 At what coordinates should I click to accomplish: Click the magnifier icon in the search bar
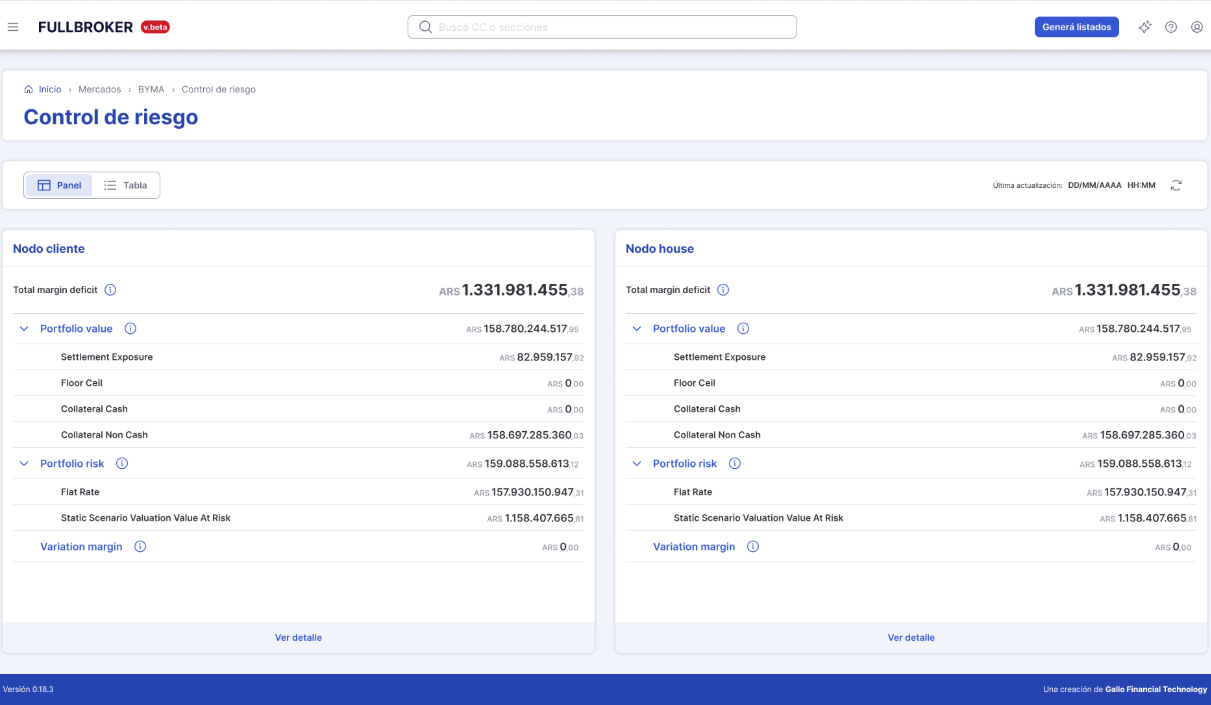(425, 27)
